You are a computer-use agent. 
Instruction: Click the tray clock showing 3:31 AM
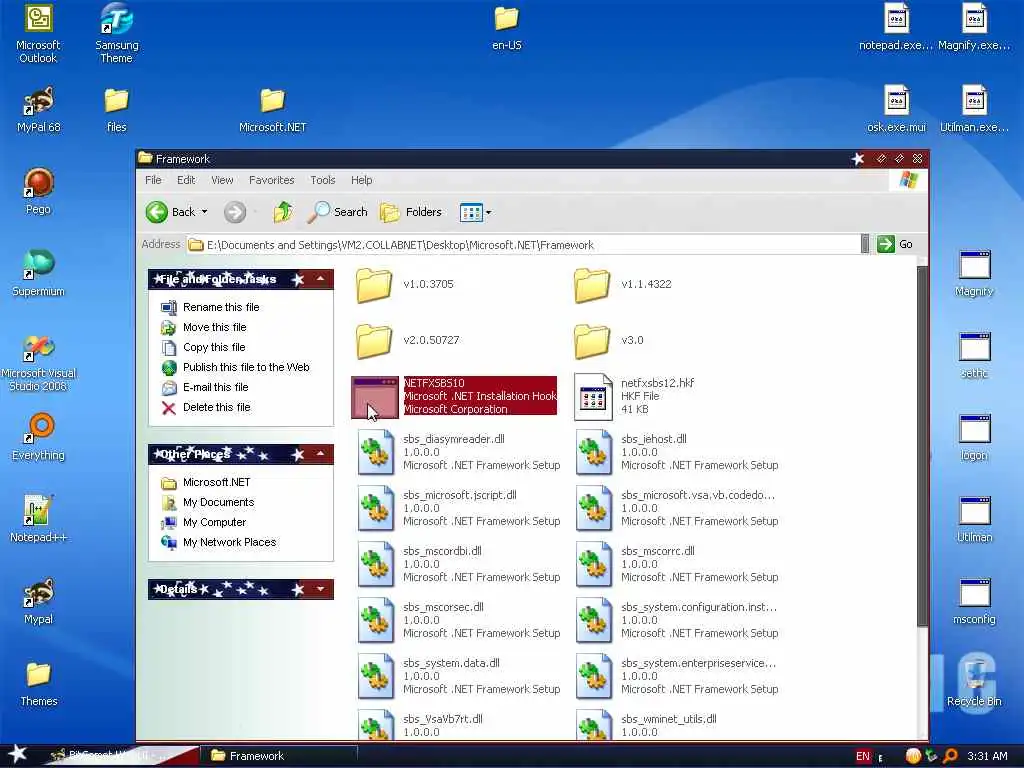987,756
